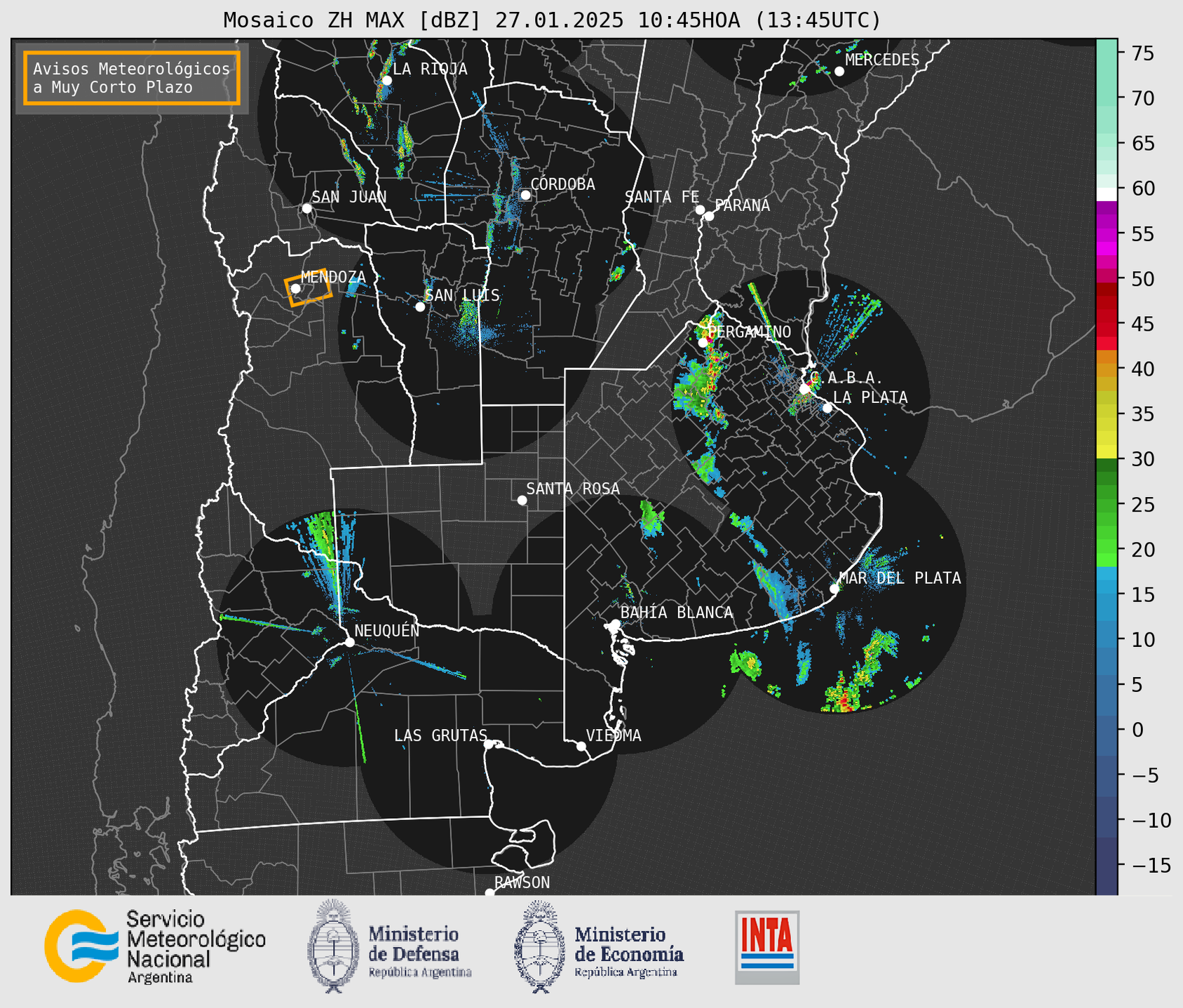The height and width of the screenshot is (1008, 1183).
Task: Click the MAR DEL PLATA city marker
Action: pyautogui.click(x=834, y=589)
